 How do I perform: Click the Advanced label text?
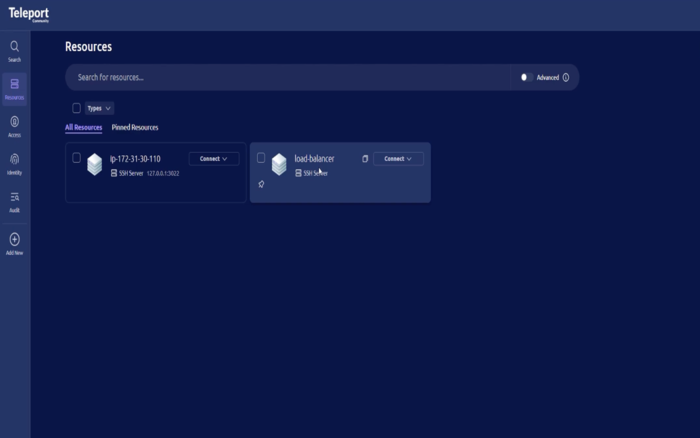pos(548,78)
